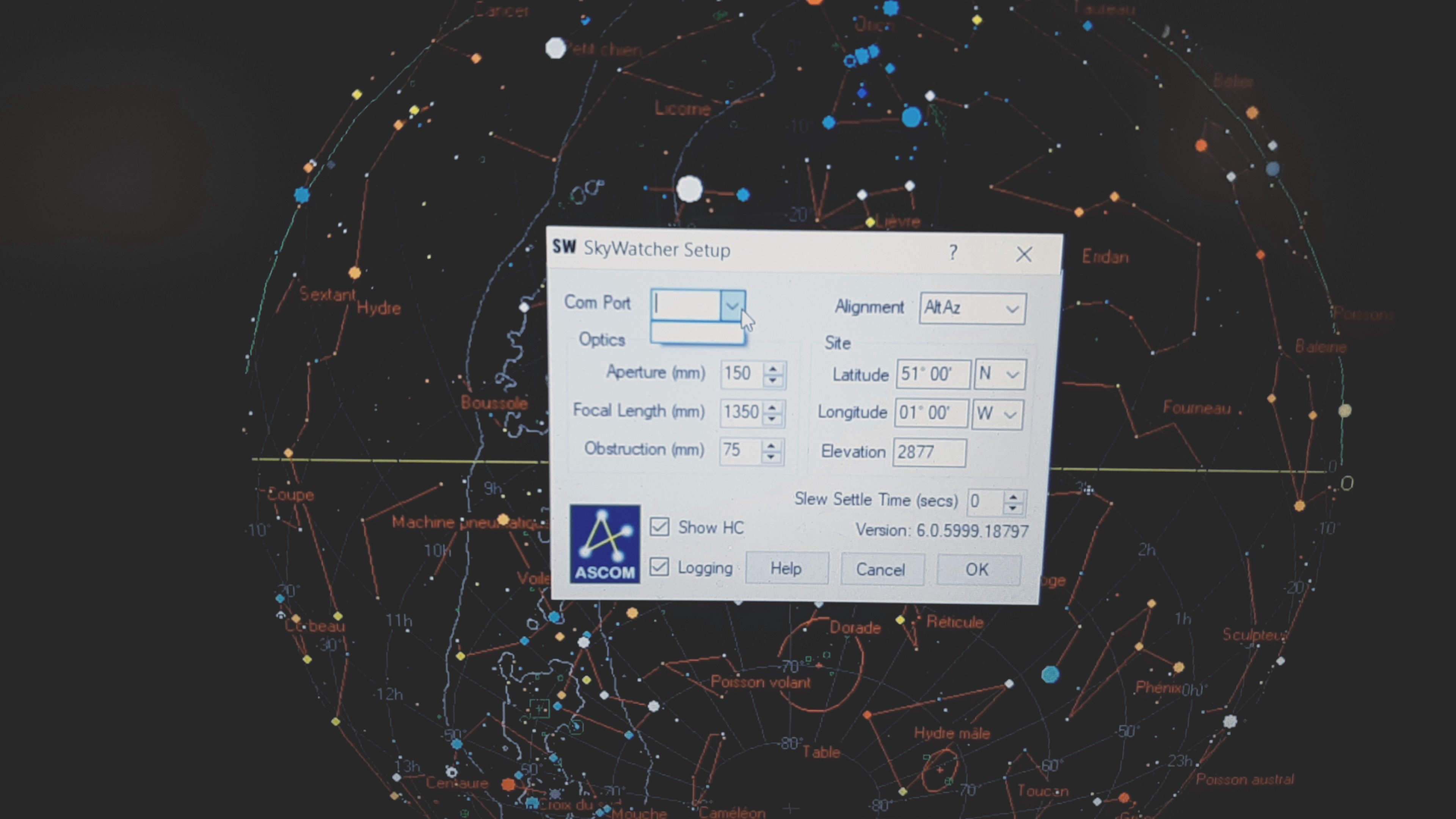Expand the Com Port dropdown arrow
The width and height of the screenshot is (1456, 819).
732,306
